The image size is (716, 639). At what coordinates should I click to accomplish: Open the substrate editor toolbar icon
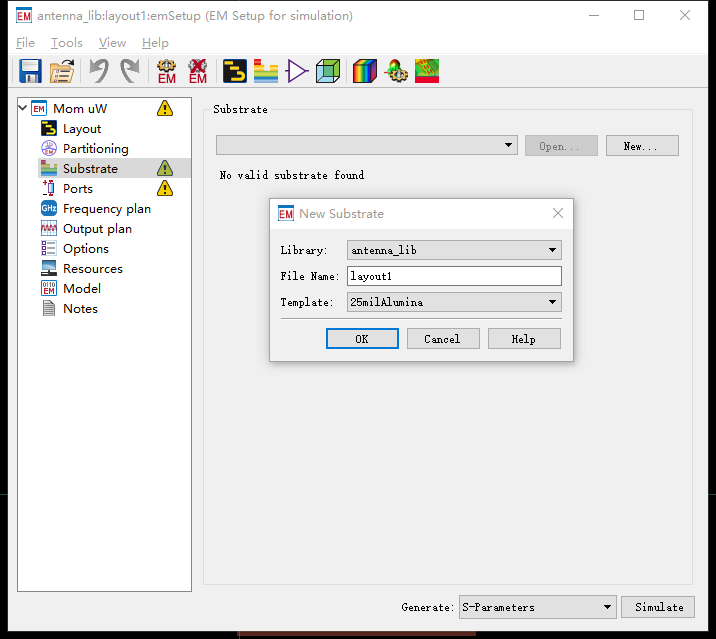[x=266, y=71]
